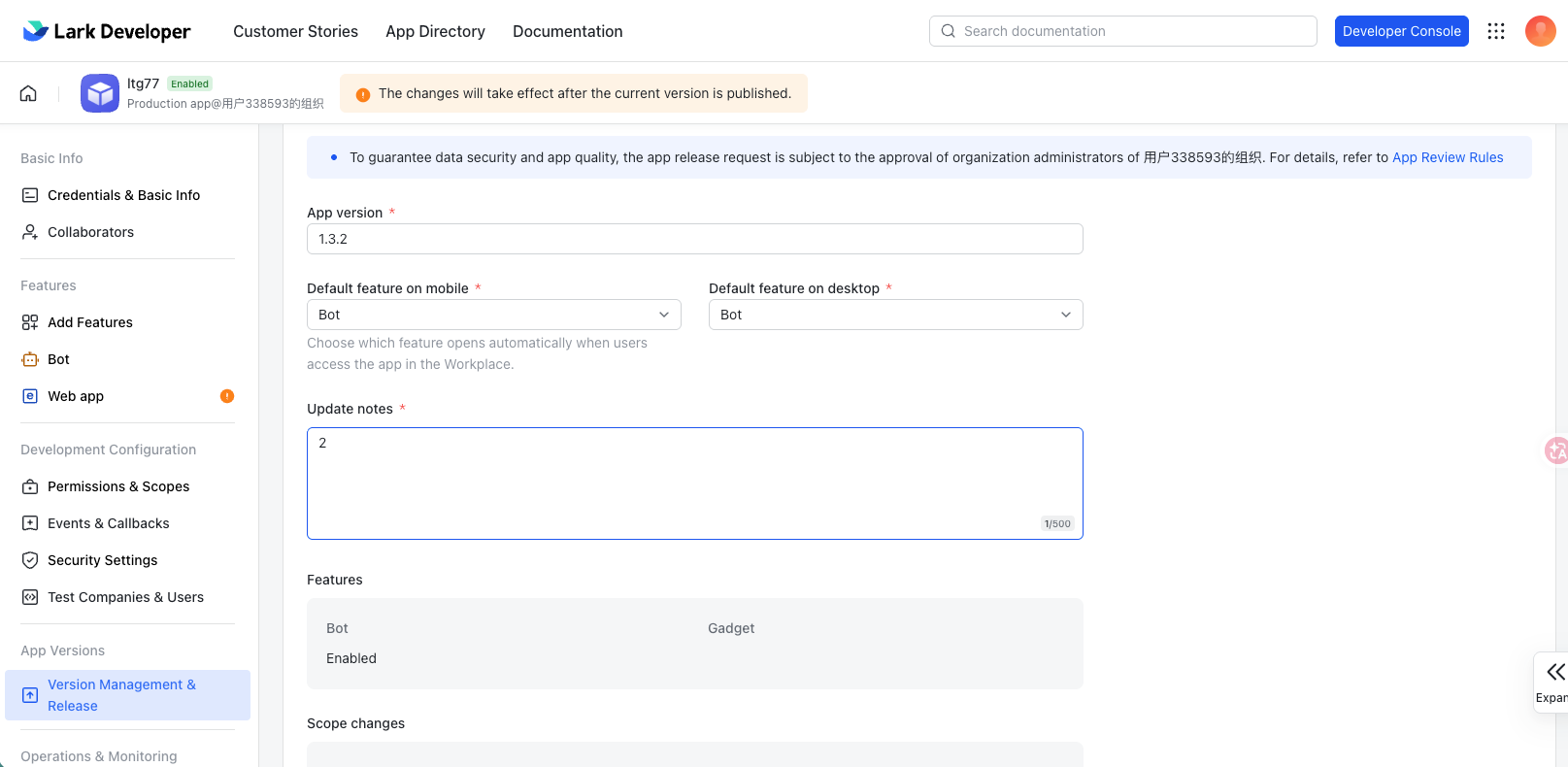Click the App version input field

(x=694, y=239)
